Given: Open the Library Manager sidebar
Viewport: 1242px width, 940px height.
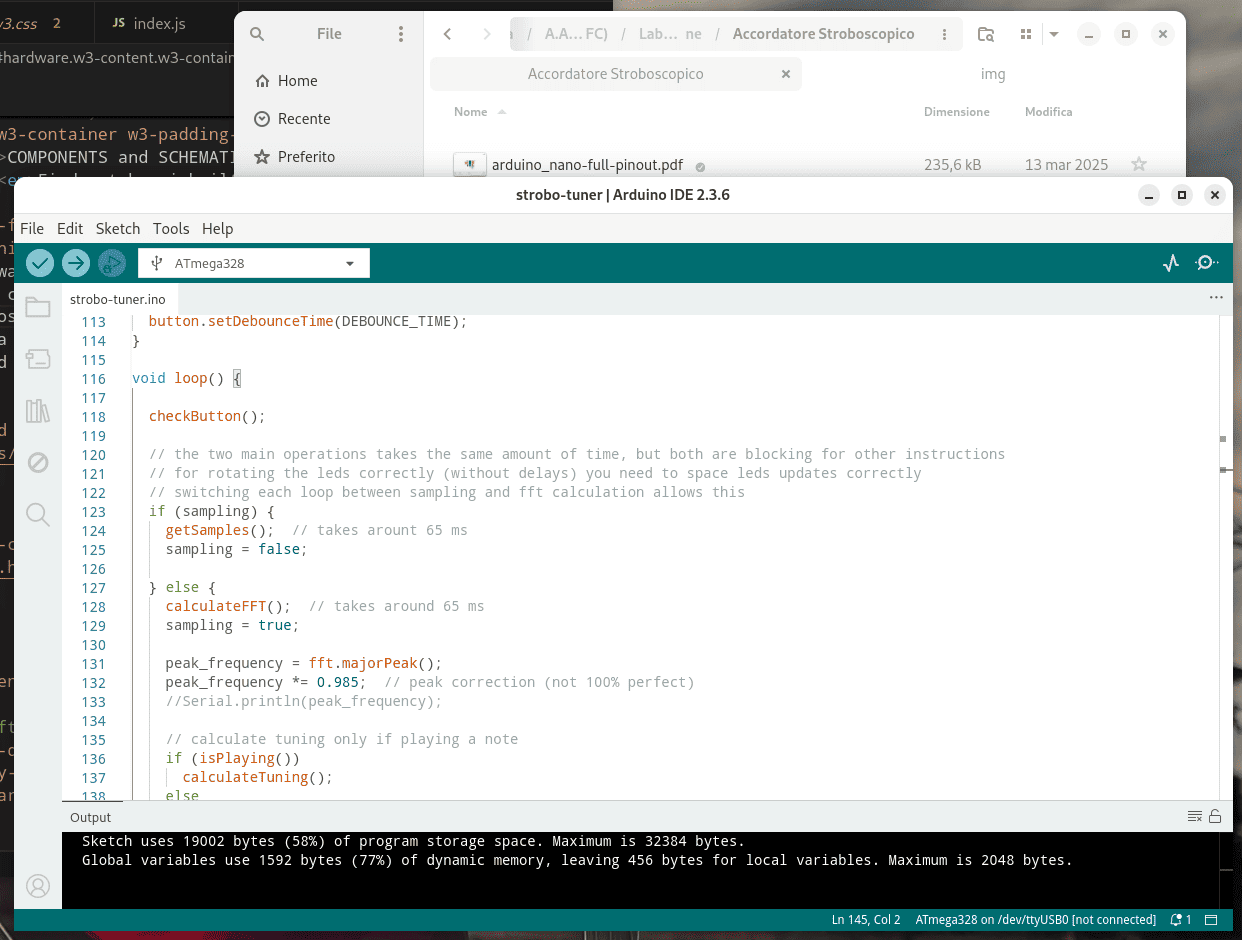Looking at the screenshot, I should (x=38, y=411).
